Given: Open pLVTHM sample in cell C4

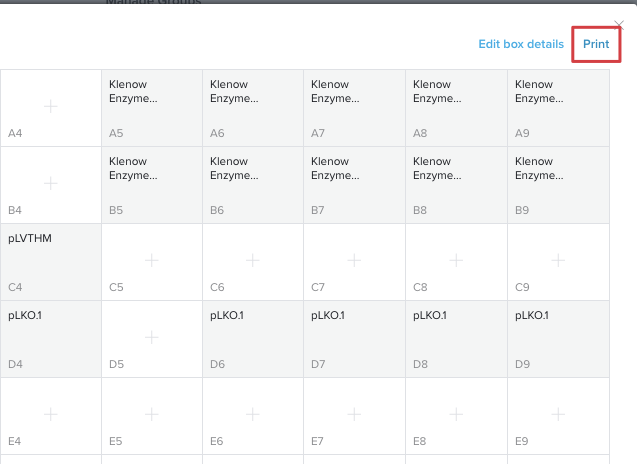Looking at the screenshot, I should (x=51, y=262).
